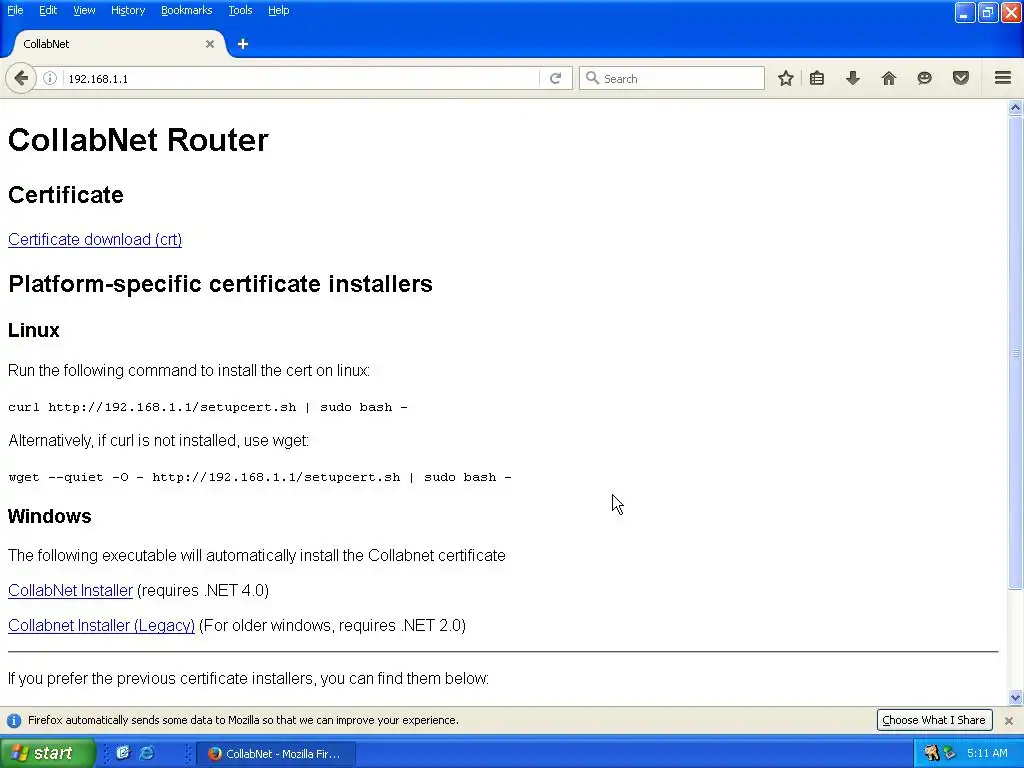Viewport: 1024px width, 768px height.
Task: Click the info icon in notification bar
Action: (14, 720)
